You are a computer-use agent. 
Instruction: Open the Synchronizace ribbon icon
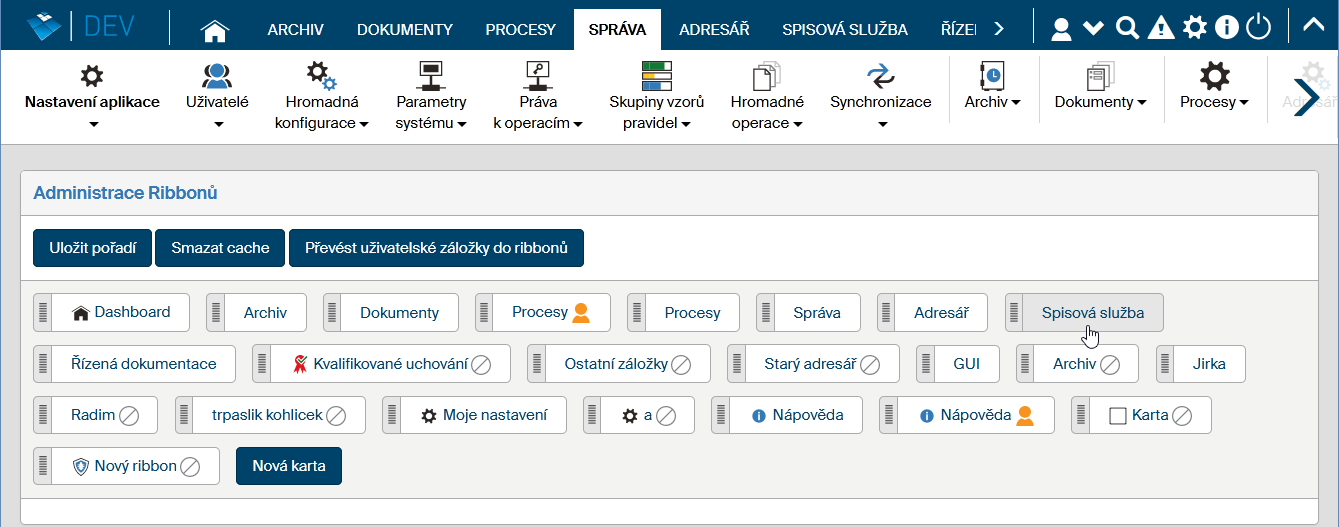tap(880, 76)
